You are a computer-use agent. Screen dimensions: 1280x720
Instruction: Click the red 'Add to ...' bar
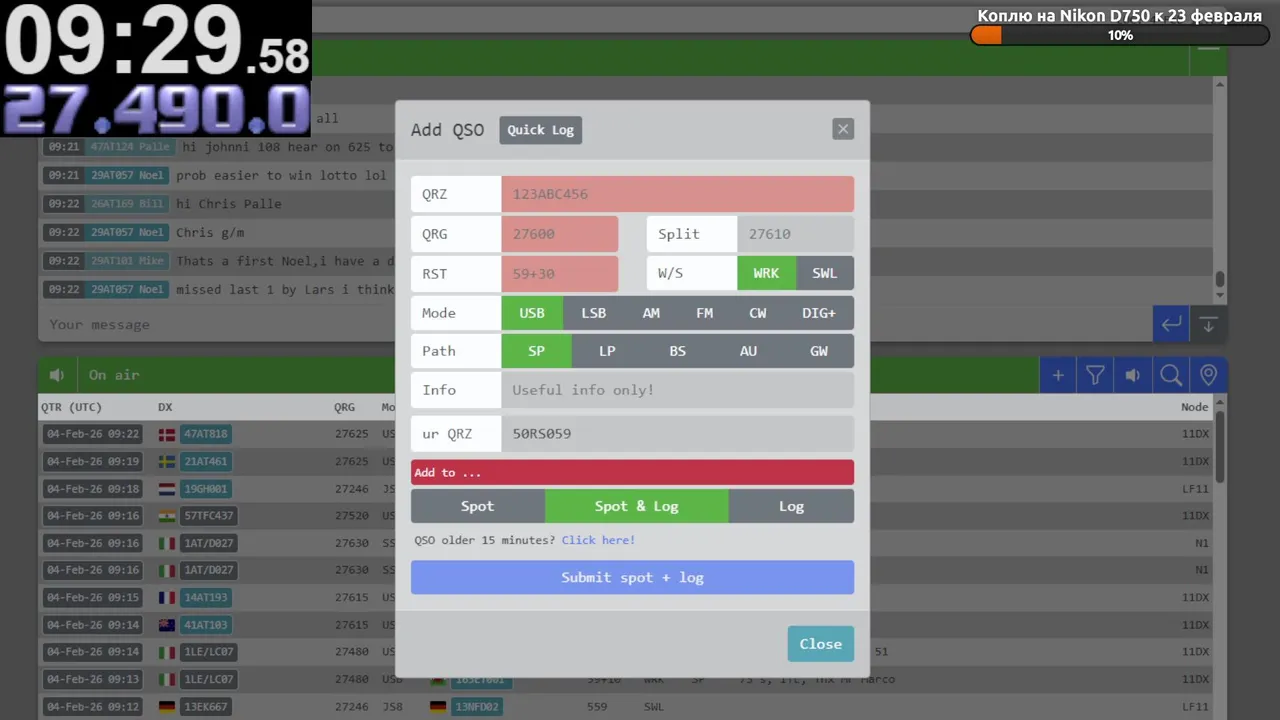(632, 472)
